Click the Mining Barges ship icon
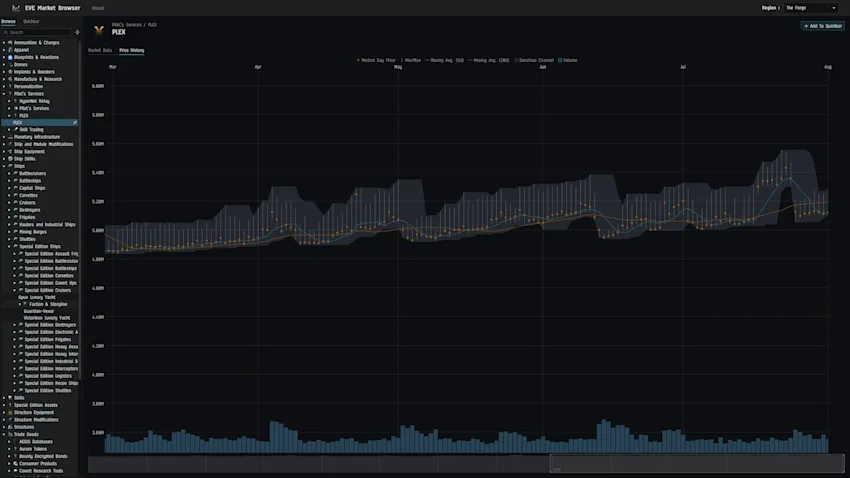The width and height of the screenshot is (850, 478). (x=15, y=232)
